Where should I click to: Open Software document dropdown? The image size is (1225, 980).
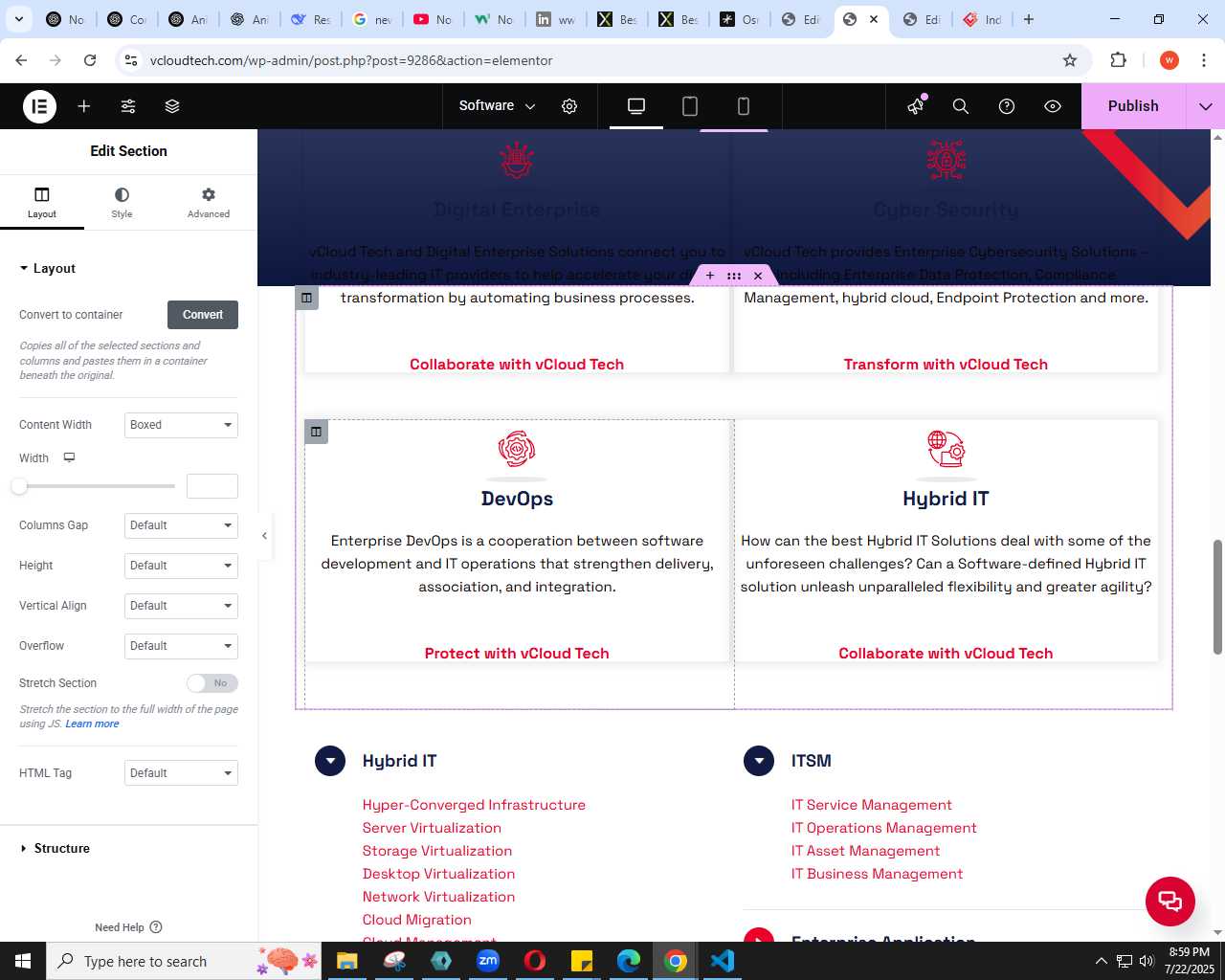coord(497,106)
